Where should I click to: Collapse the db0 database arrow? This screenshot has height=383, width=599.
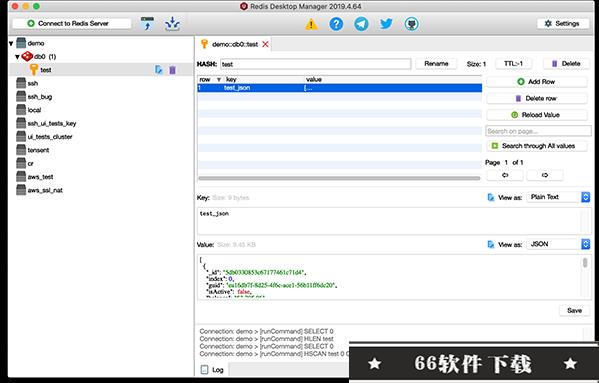click(17, 57)
